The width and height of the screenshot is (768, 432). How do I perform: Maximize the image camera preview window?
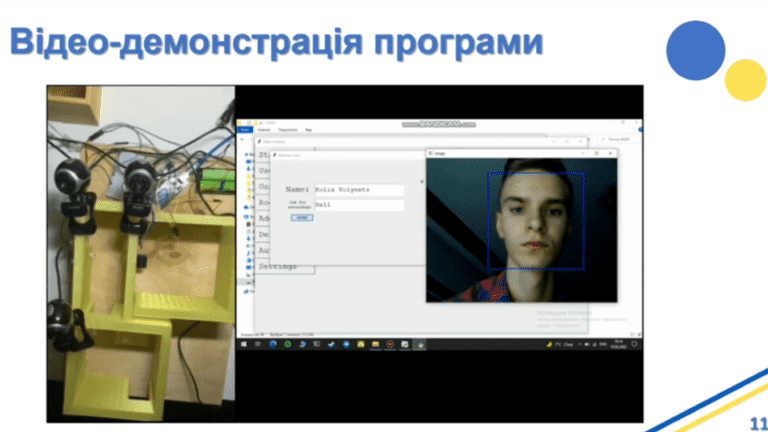[597, 153]
